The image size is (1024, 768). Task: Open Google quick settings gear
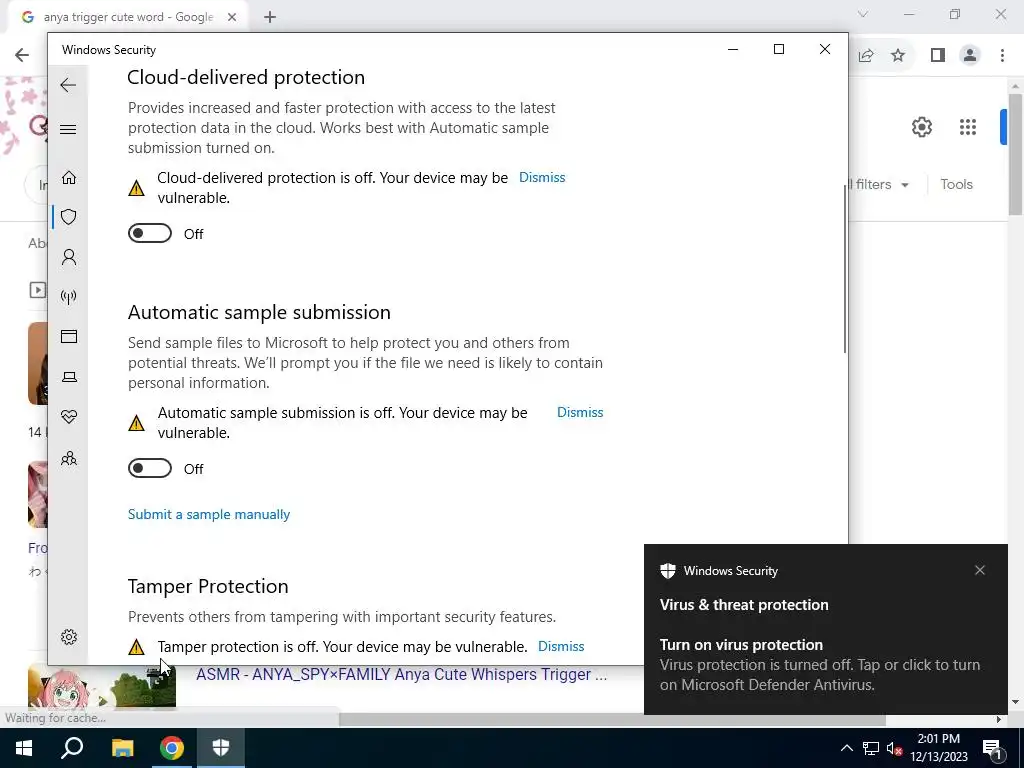(921, 127)
